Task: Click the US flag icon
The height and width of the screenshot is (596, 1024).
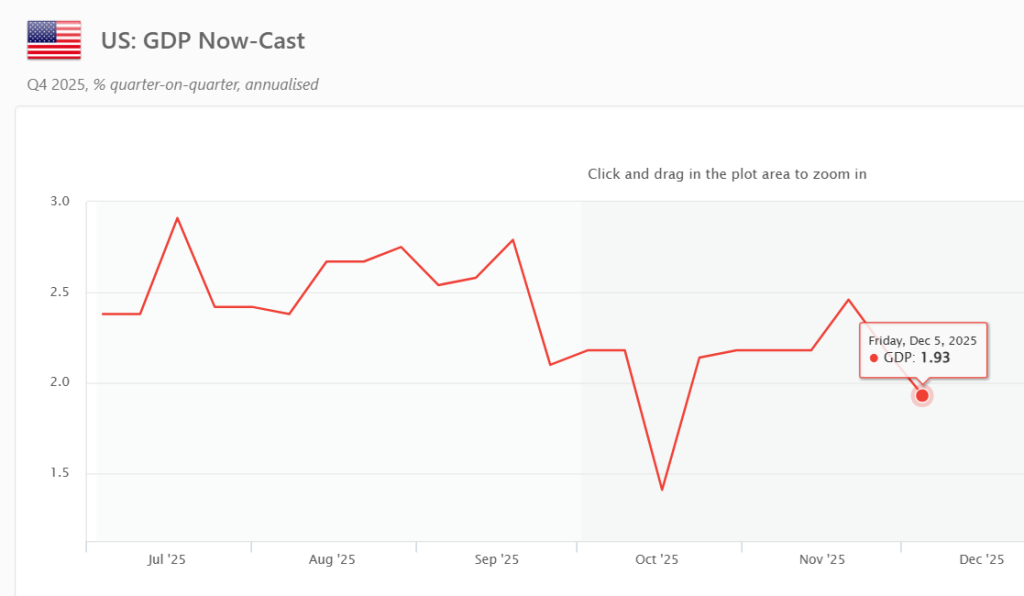Action: [x=54, y=40]
